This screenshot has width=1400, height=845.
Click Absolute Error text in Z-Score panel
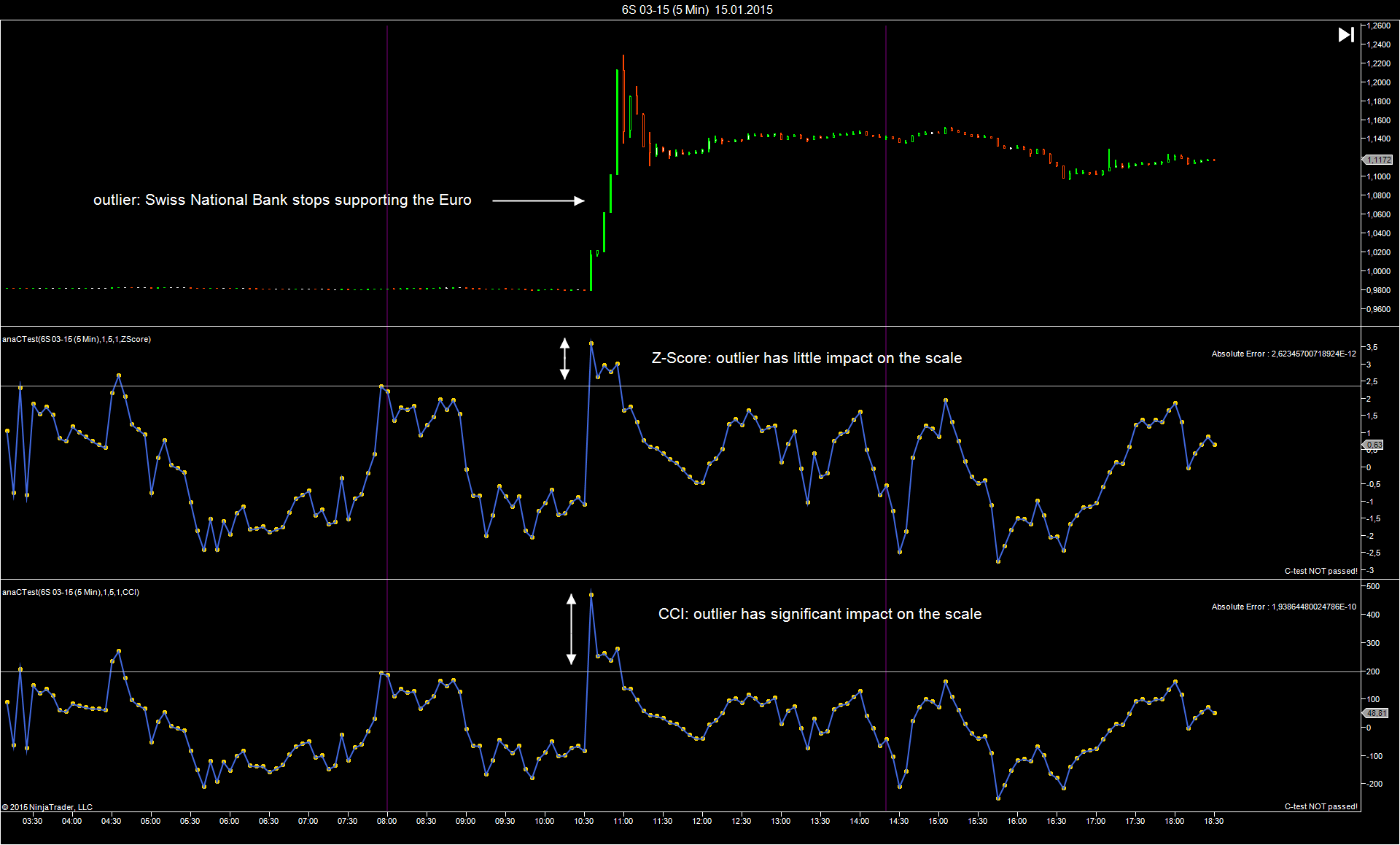click(x=1283, y=354)
